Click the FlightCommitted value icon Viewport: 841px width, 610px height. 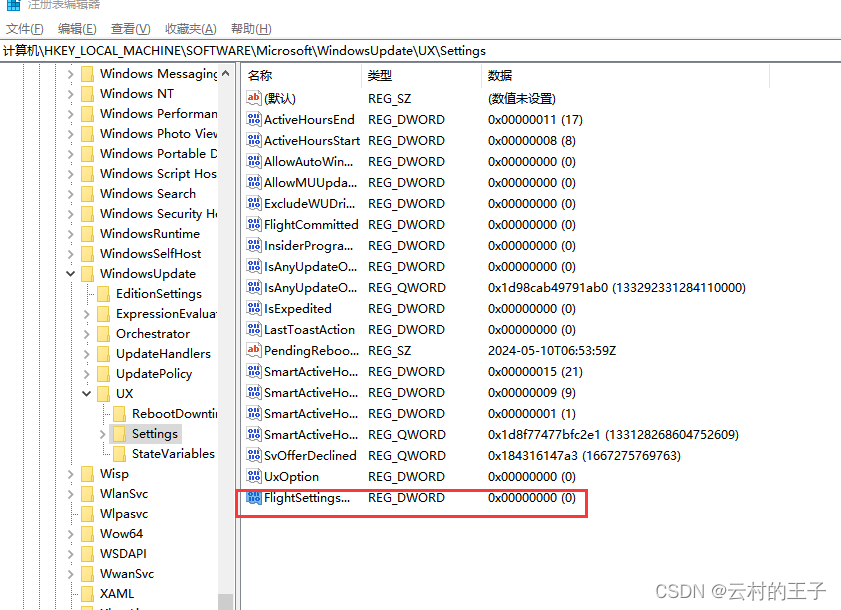point(254,224)
